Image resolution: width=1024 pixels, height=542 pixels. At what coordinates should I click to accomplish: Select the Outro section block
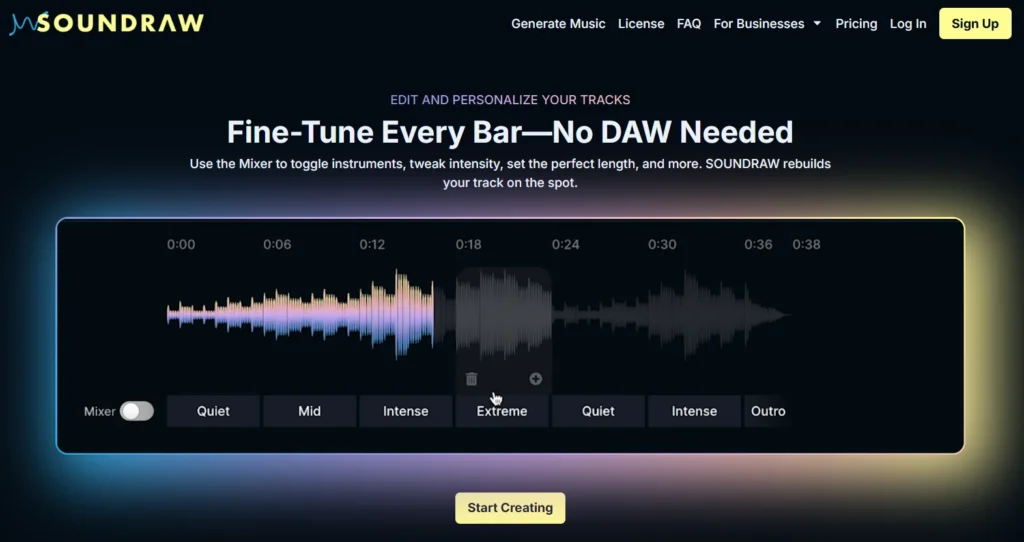767,411
